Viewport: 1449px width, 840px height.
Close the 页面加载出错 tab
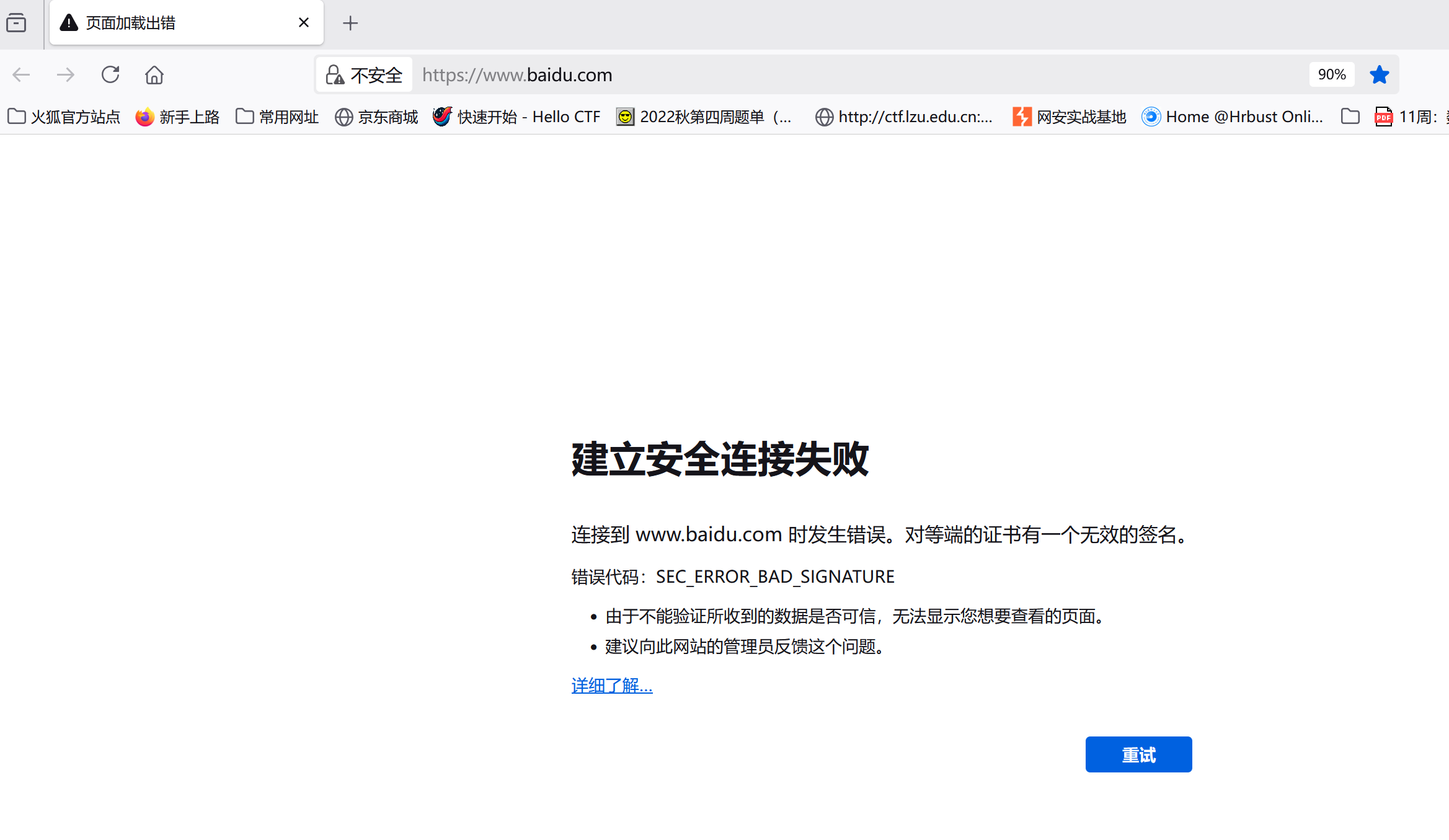(x=304, y=23)
